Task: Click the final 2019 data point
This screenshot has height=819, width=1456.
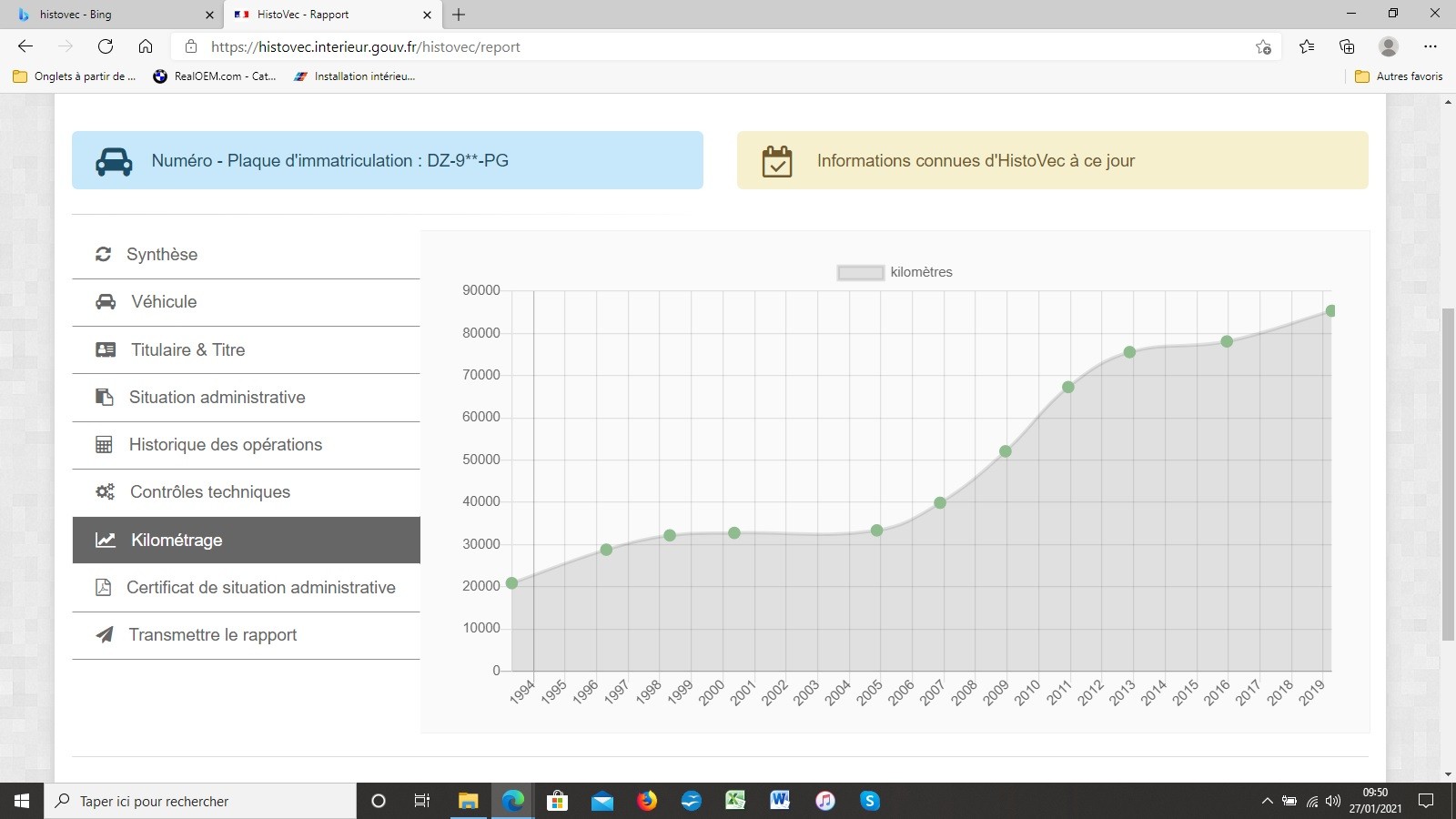Action: (1330, 311)
